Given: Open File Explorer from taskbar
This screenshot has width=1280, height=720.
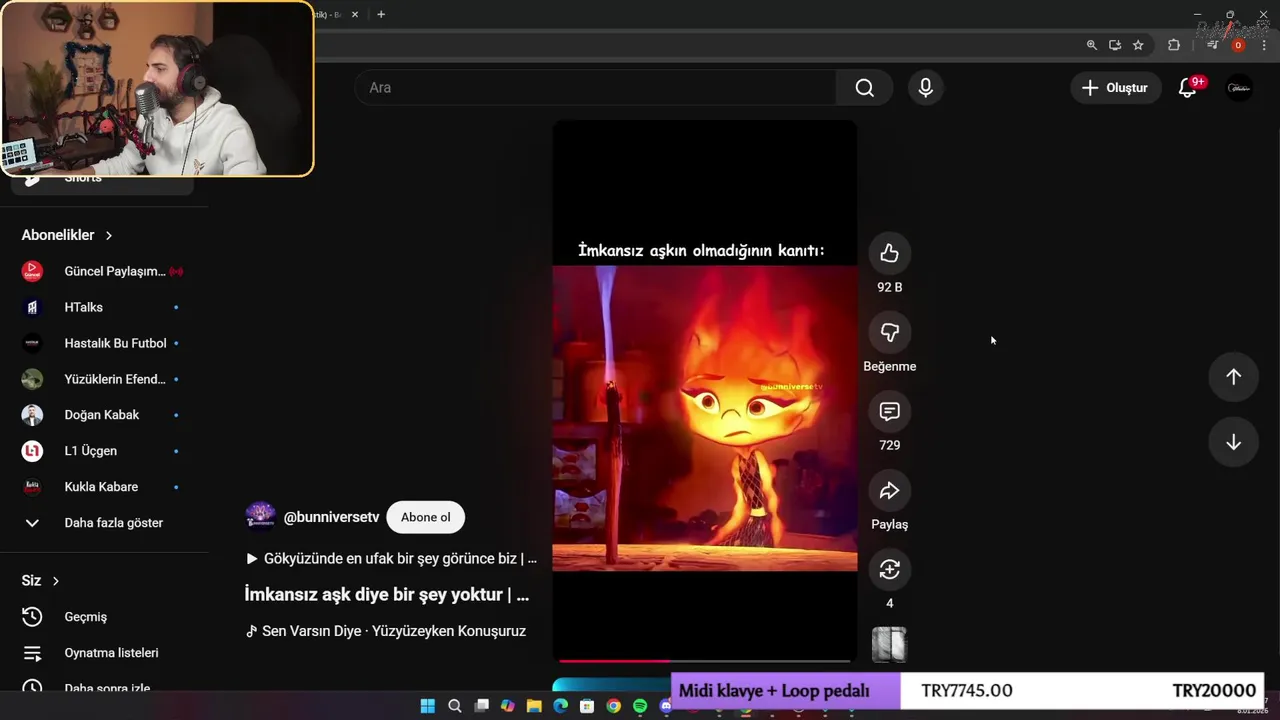Looking at the screenshot, I should point(534,706).
